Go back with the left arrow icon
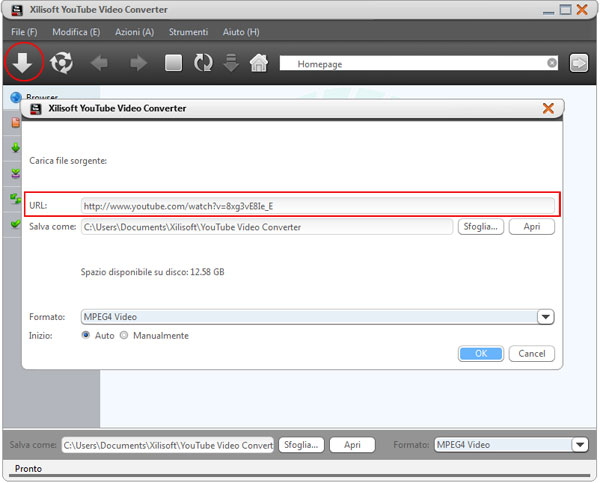Image resolution: width=600 pixels, height=483 pixels. pos(99,63)
